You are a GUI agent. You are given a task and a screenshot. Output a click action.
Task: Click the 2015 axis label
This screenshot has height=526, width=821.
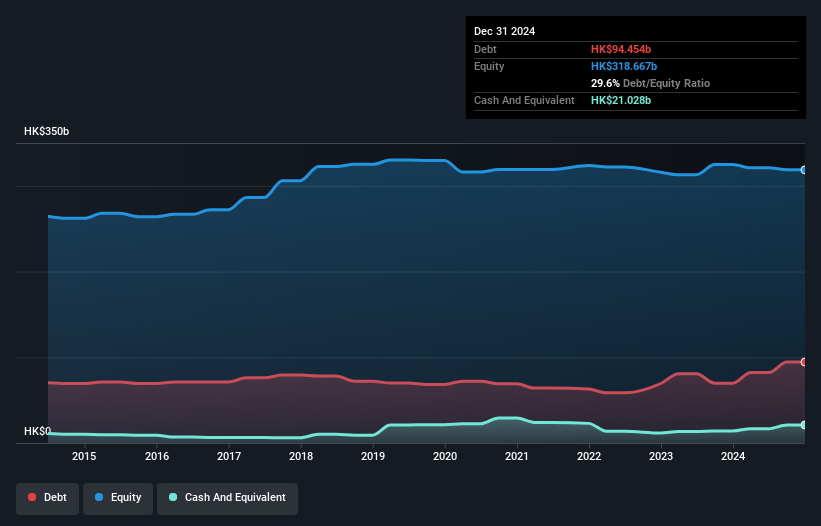pyautogui.click(x=84, y=456)
